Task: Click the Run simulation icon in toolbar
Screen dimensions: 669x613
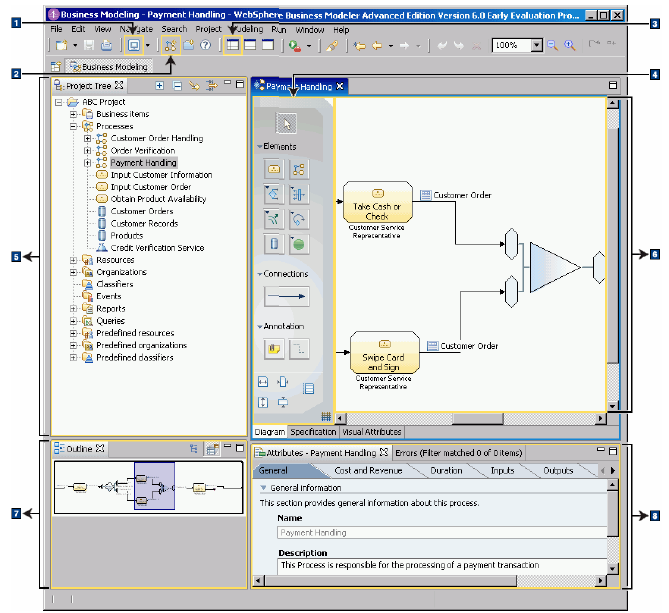Action: (294, 45)
